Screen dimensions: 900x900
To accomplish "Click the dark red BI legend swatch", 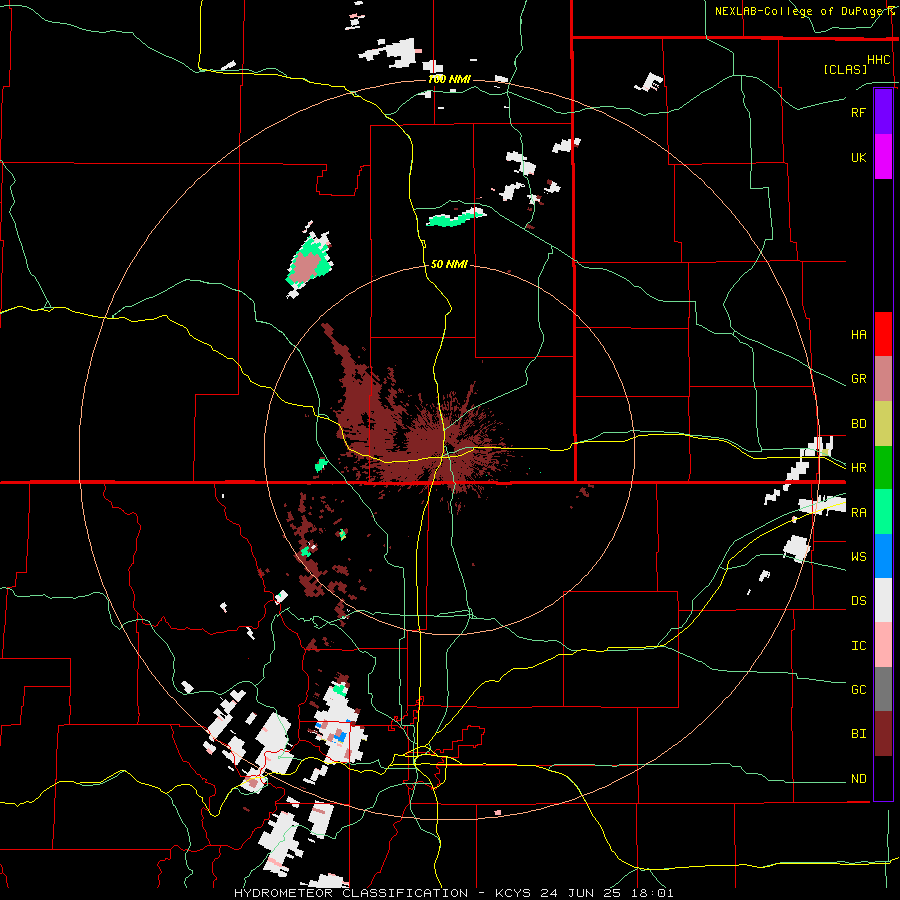I will tap(883, 734).
